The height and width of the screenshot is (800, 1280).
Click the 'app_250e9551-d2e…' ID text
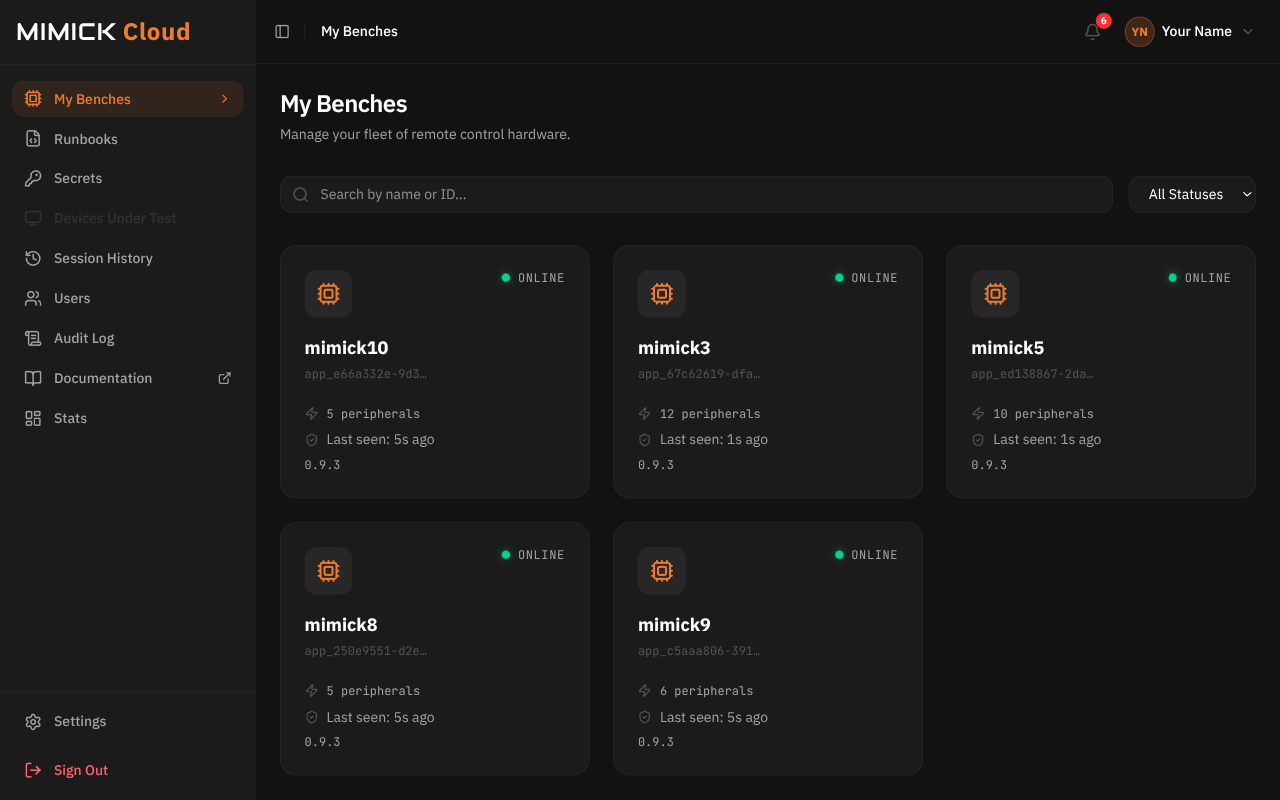[366, 651]
